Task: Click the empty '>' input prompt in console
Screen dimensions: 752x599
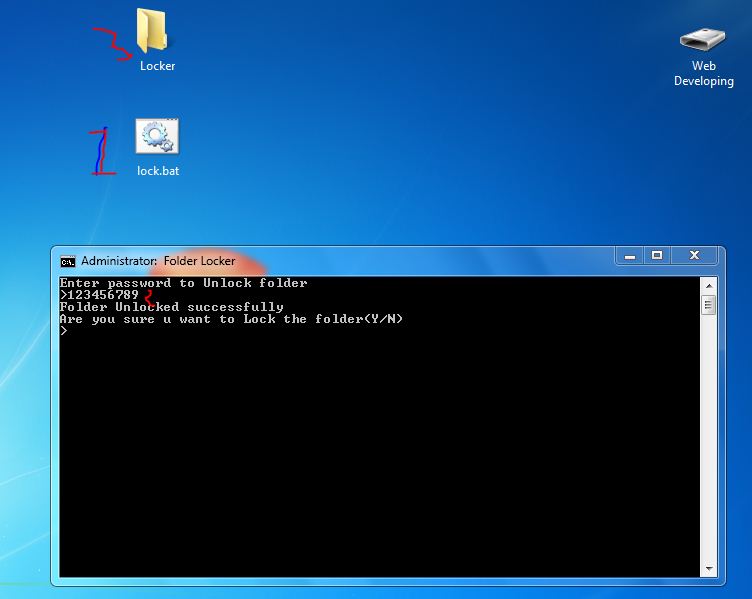Action: 64,330
